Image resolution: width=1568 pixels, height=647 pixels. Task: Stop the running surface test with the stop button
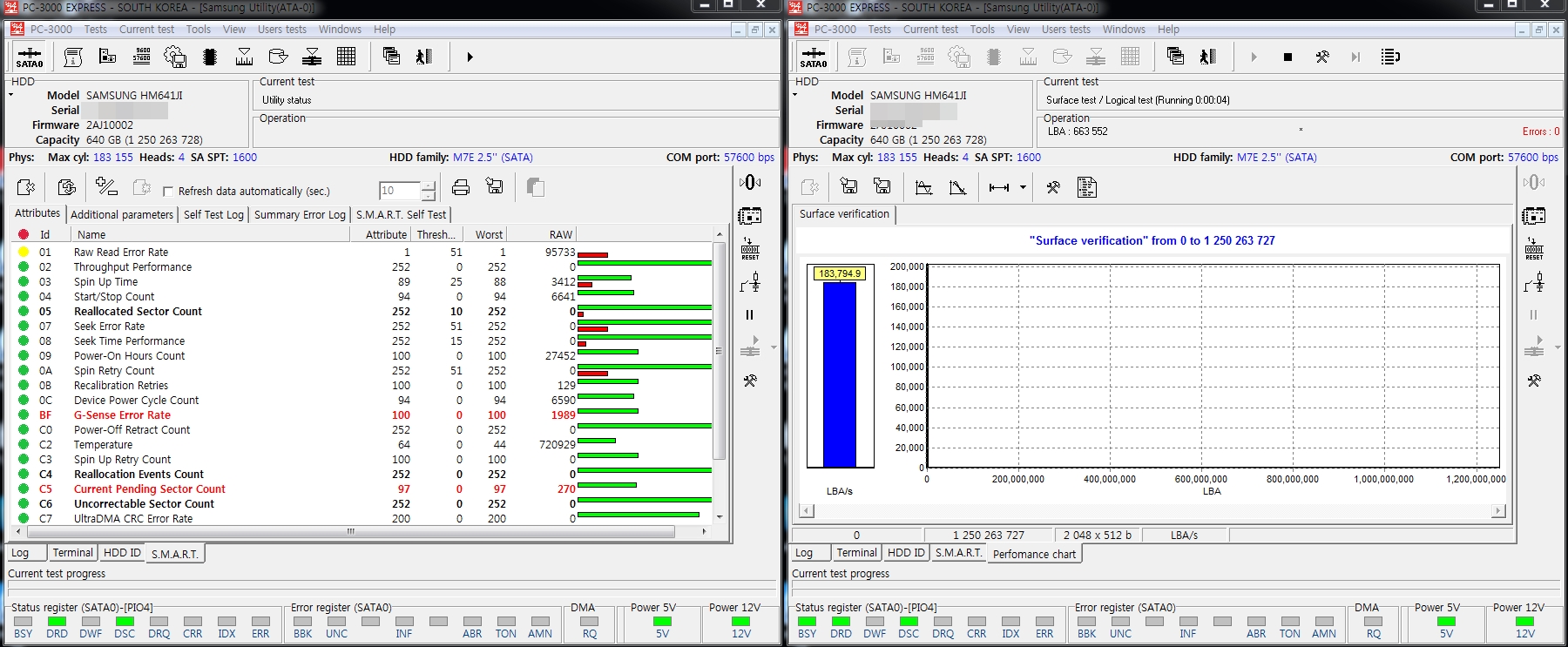coord(1288,57)
